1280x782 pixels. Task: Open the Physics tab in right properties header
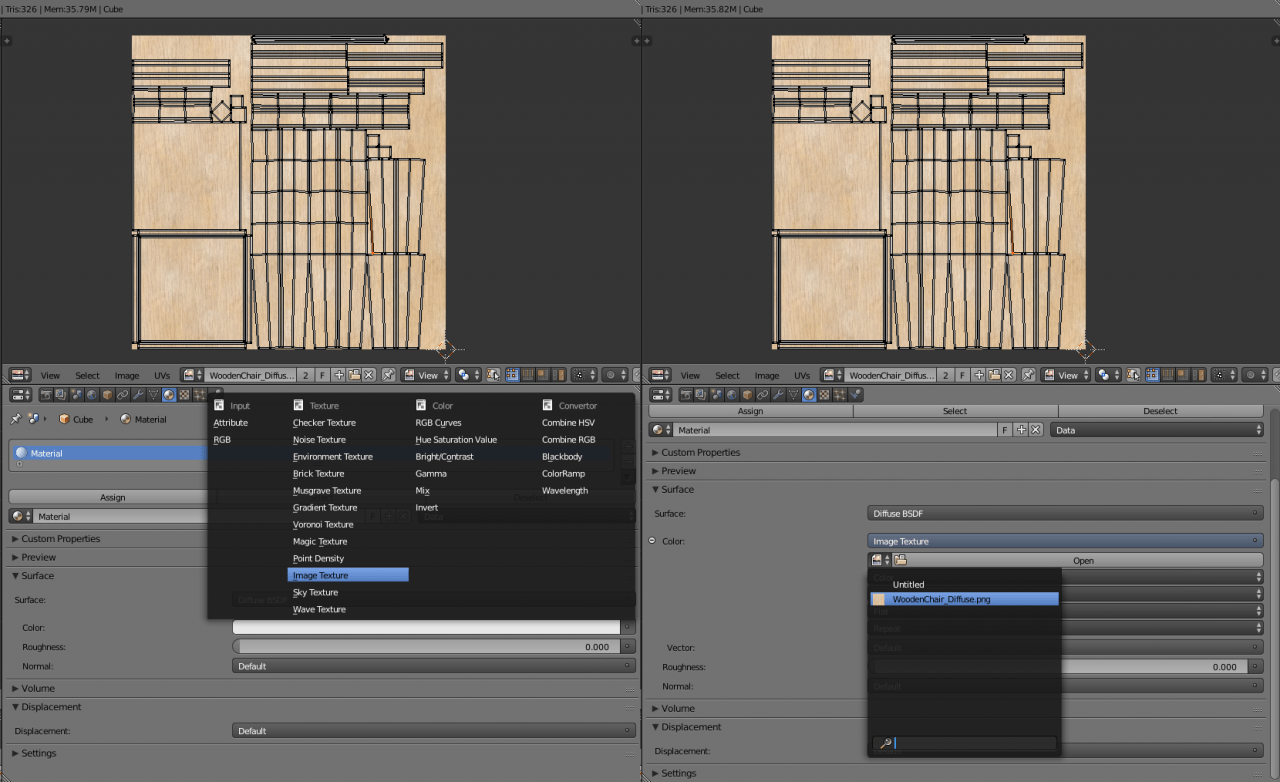(855, 395)
